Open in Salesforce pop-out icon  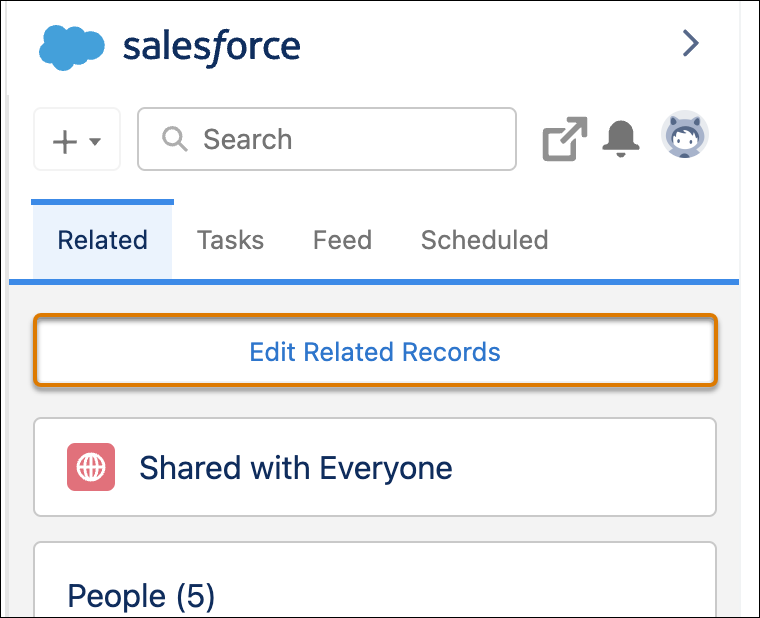click(x=565, y=139)
